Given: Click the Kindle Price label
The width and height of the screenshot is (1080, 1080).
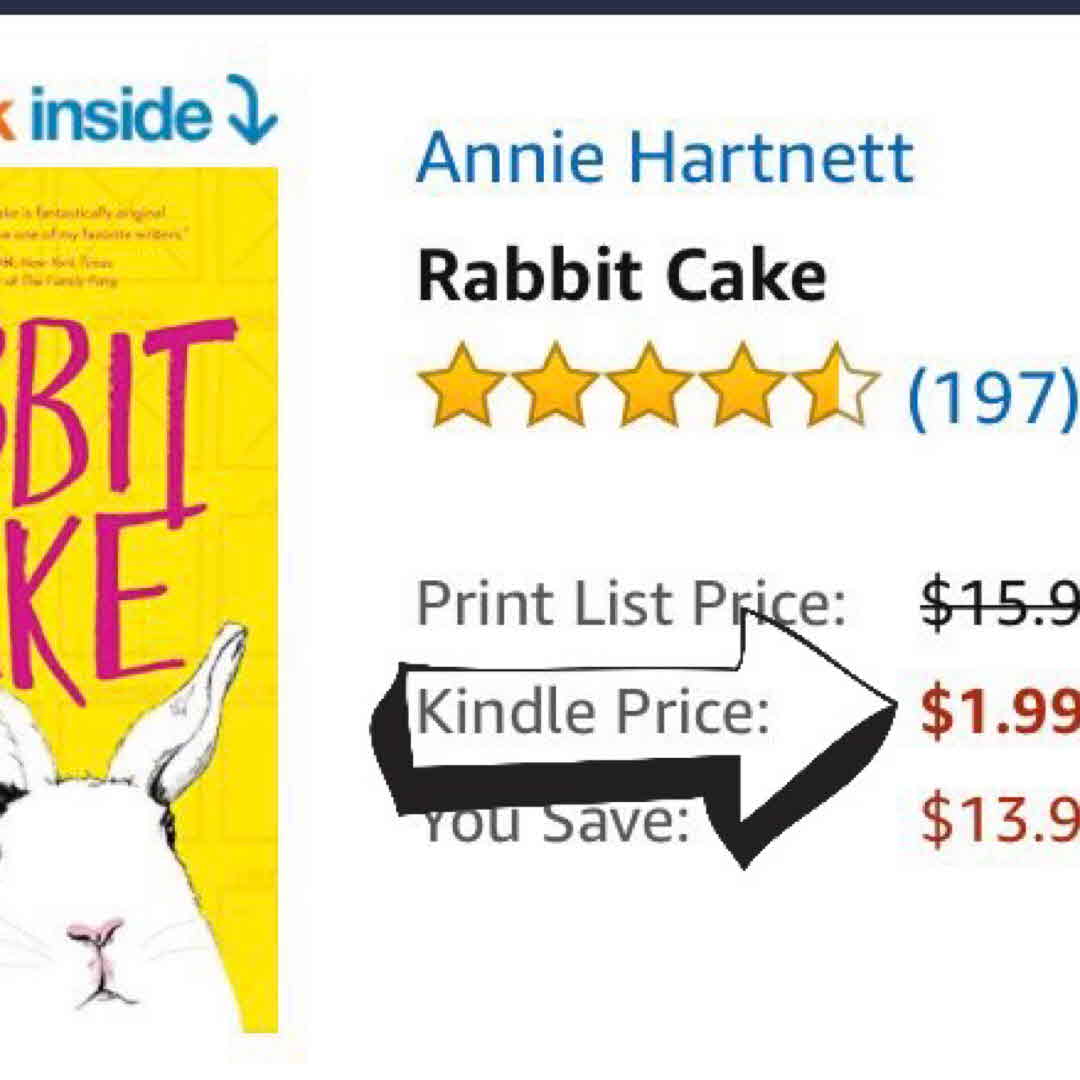Looking at the screenshot, I should (593, 712).
